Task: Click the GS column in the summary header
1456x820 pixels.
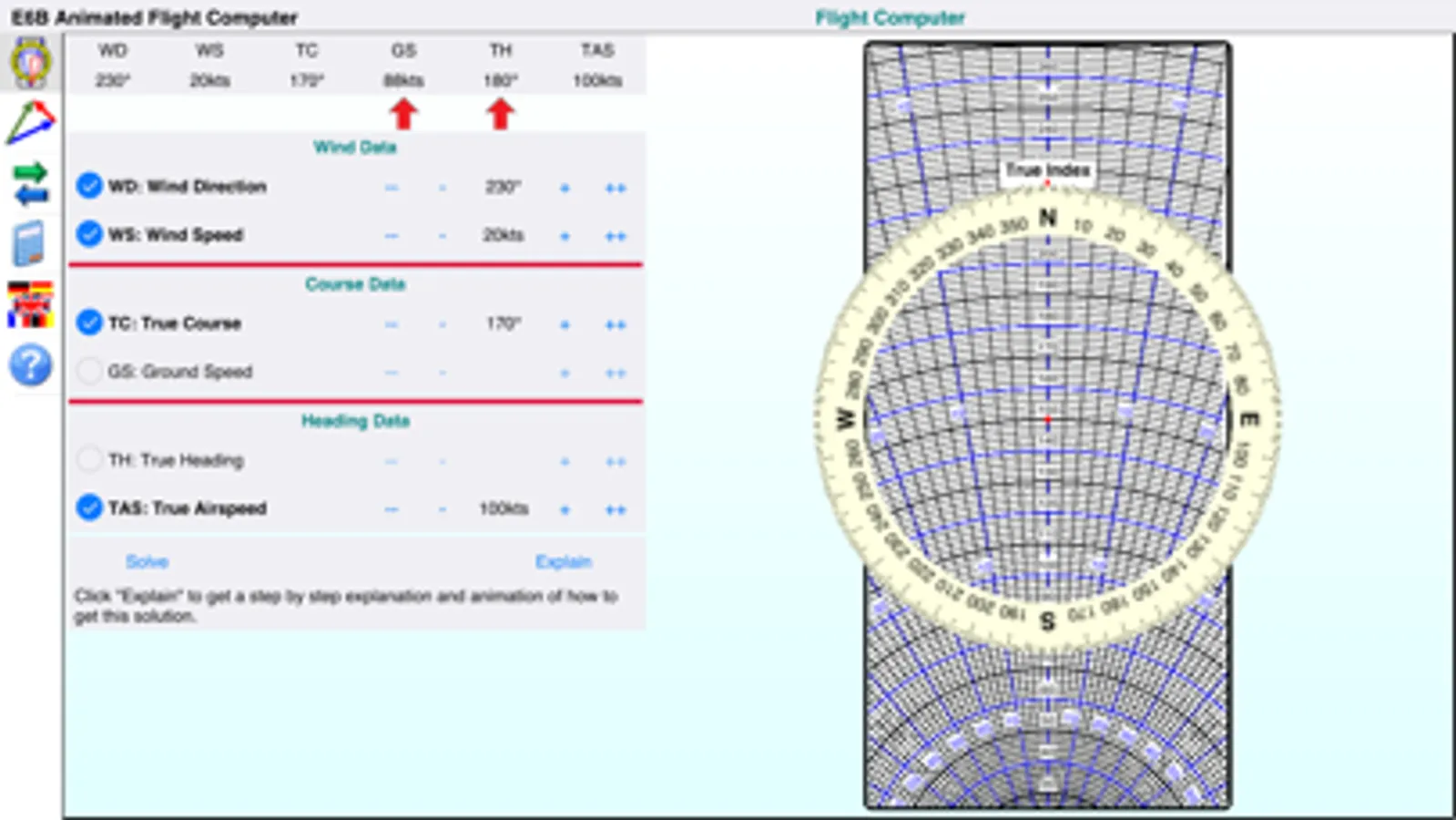Action: click(403, 65)
